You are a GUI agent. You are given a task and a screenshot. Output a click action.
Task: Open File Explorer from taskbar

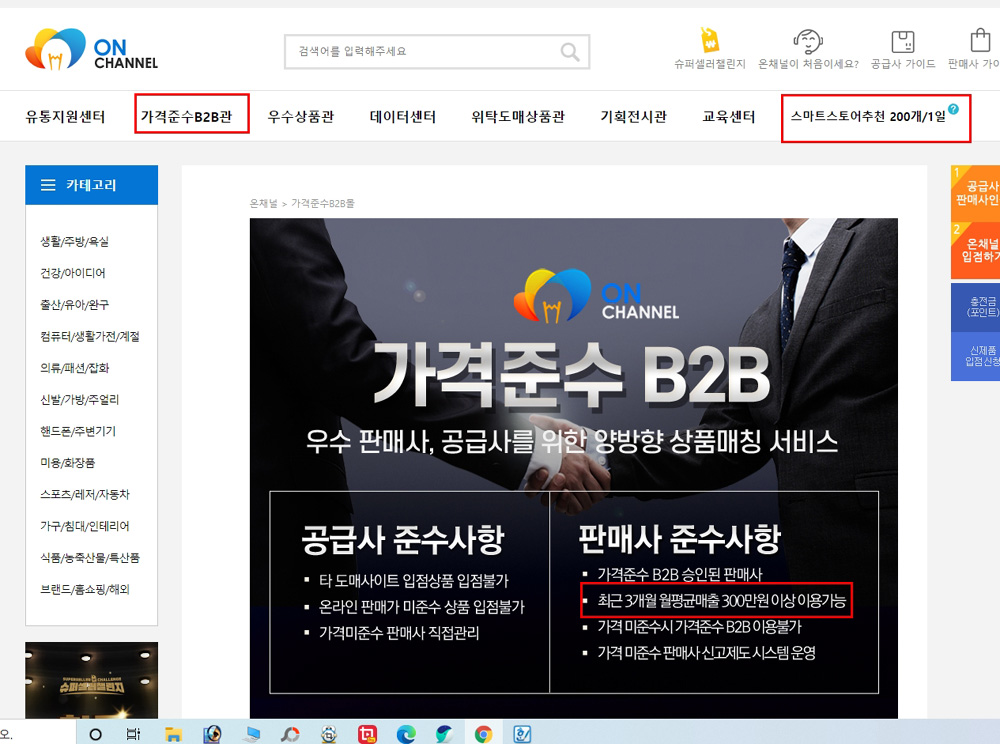[x=173, y=734]
